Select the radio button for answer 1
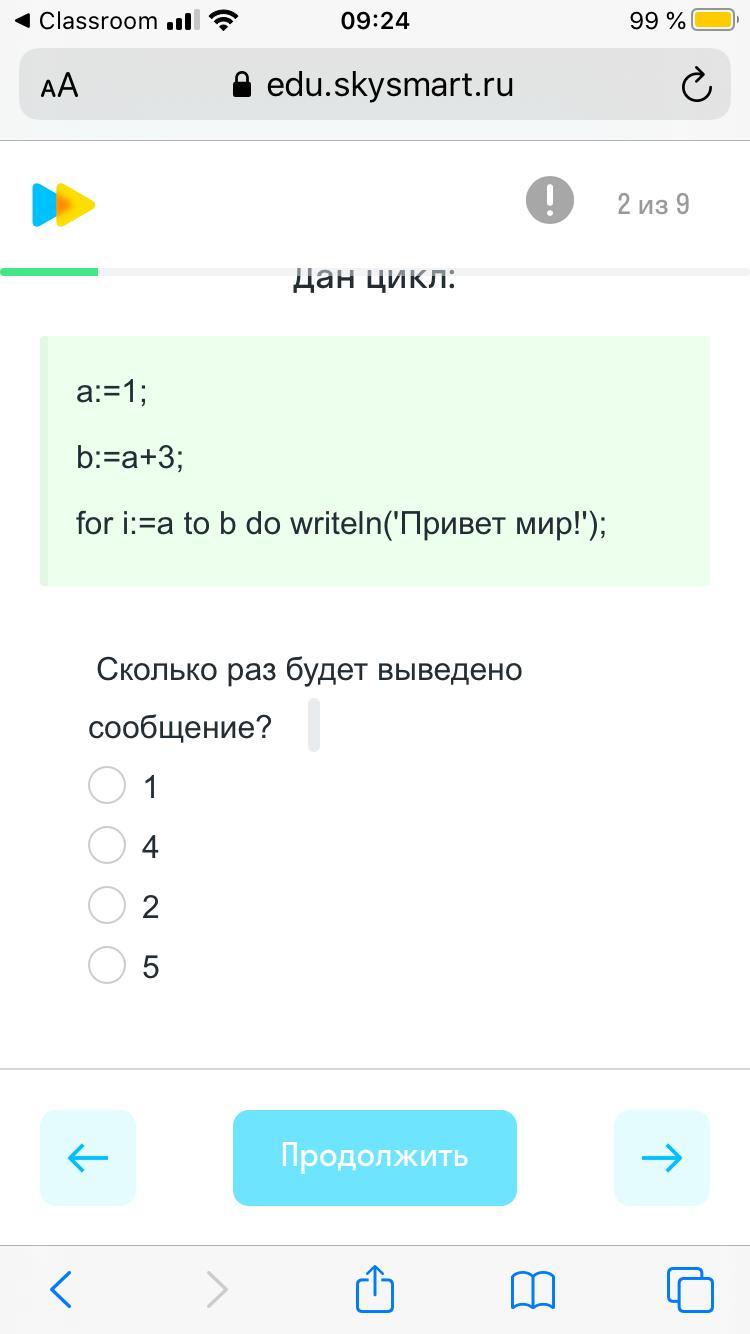 pos(107,785)
